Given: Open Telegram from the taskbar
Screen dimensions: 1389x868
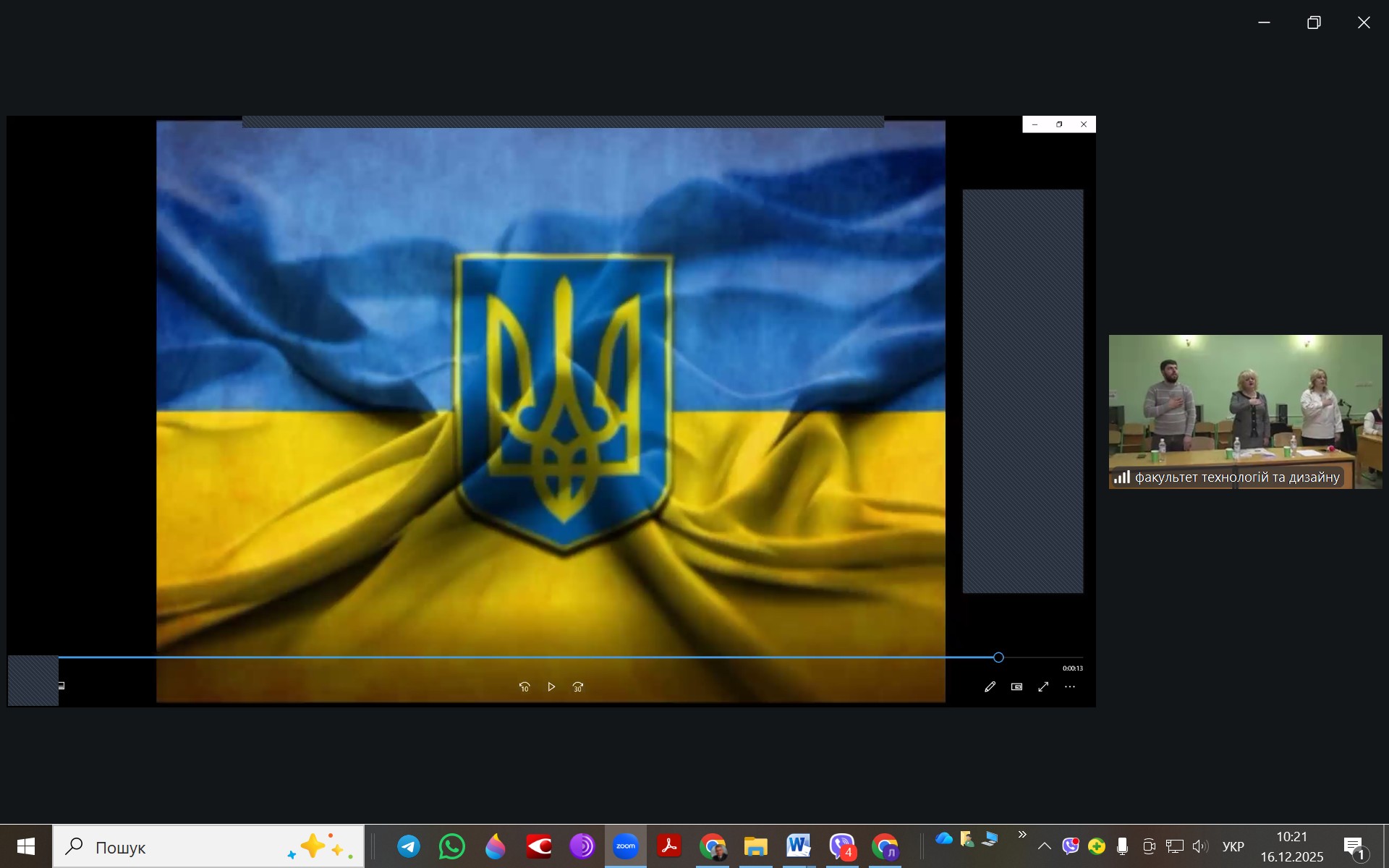Looking at the screenshot, I should (409, 846).
